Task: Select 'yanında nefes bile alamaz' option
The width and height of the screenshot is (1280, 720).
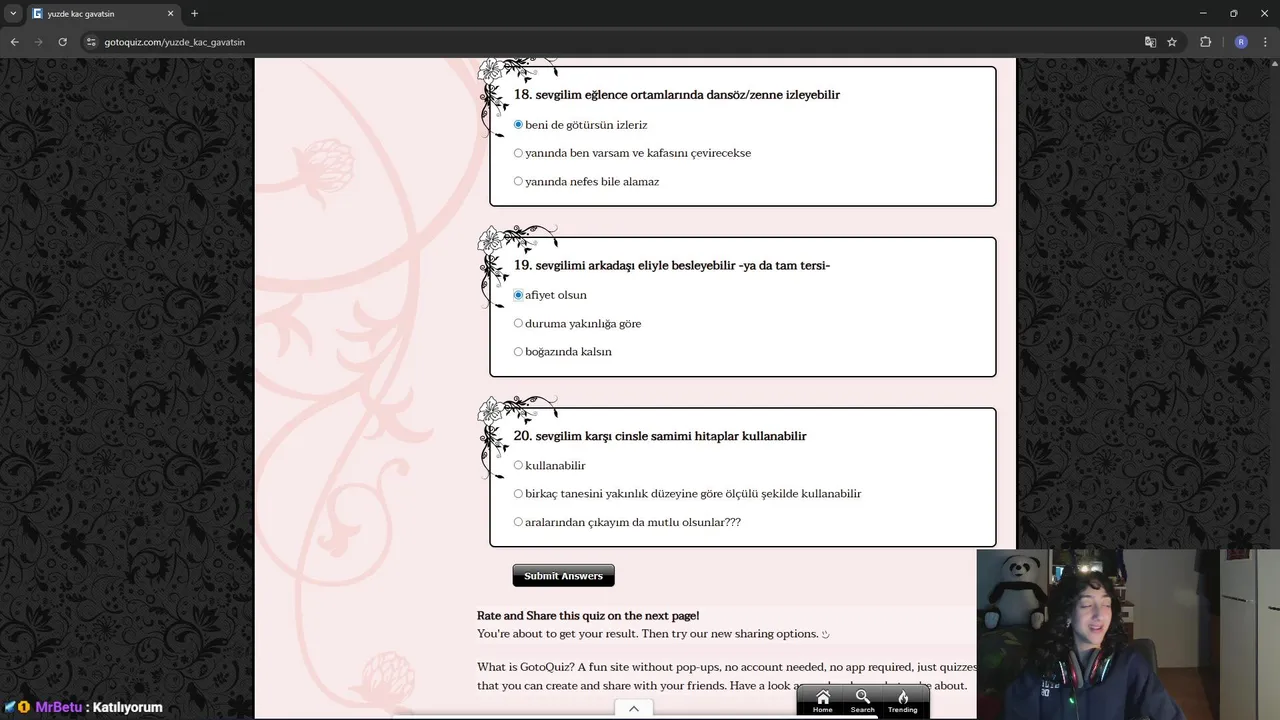Action: [518, 181]
